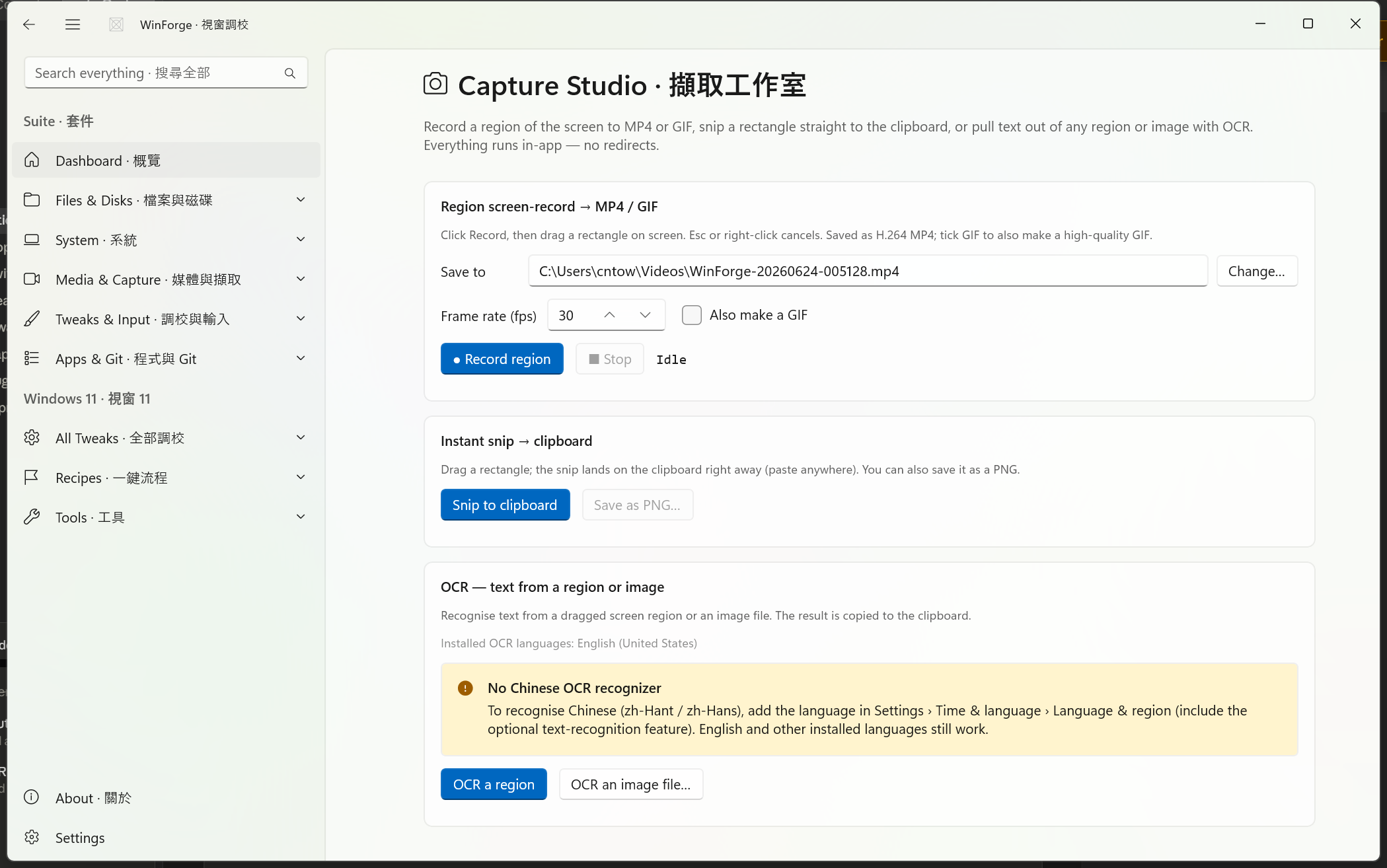
Task: Click the Stop recording button
Action: click(610, 359)
